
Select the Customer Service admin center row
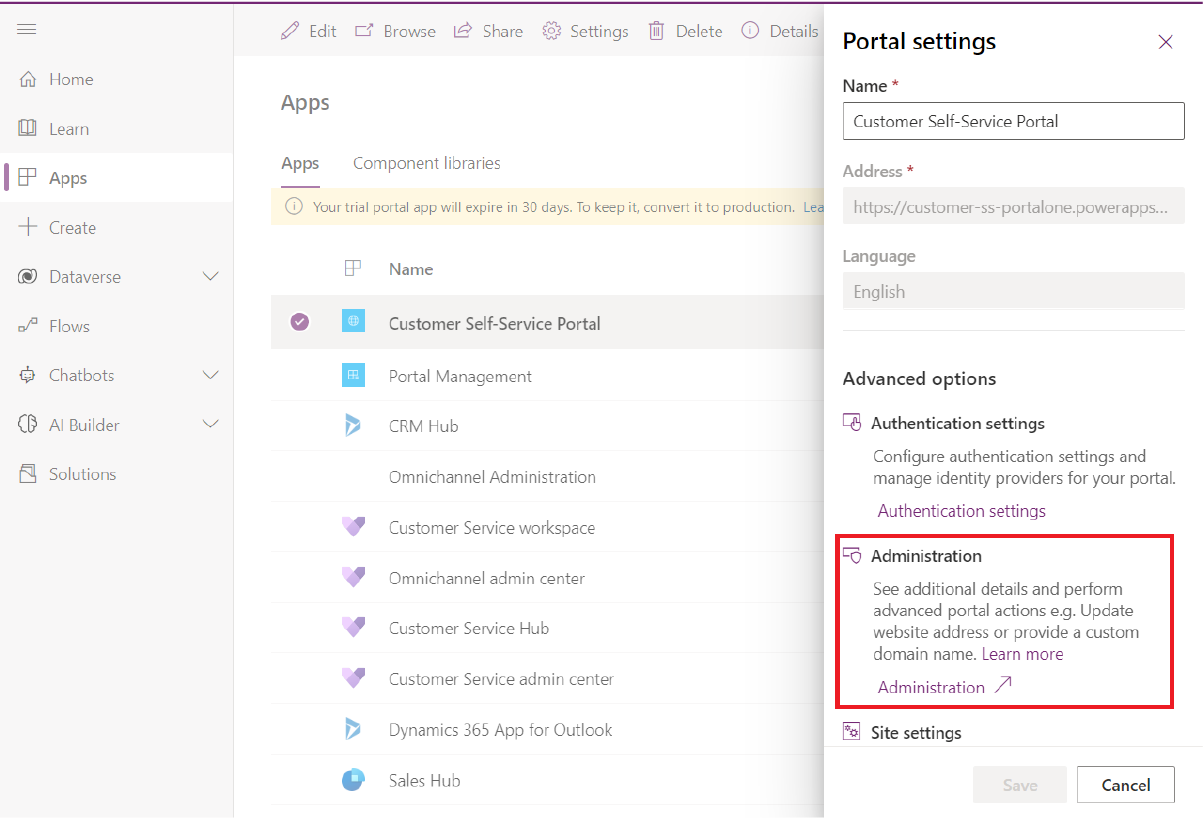pos(548,679)
